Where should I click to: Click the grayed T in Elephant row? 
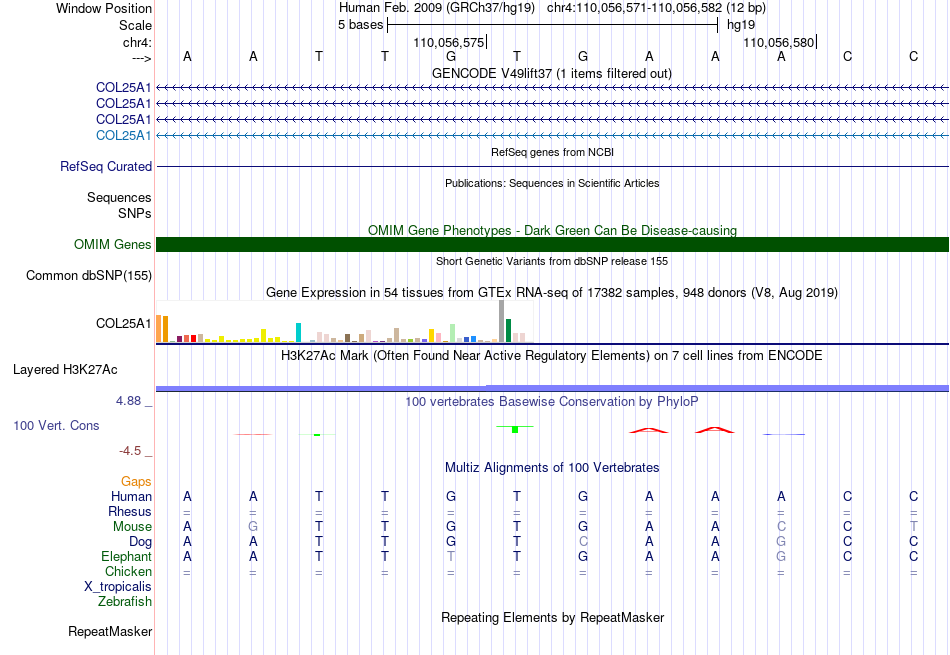click(451, 556)
